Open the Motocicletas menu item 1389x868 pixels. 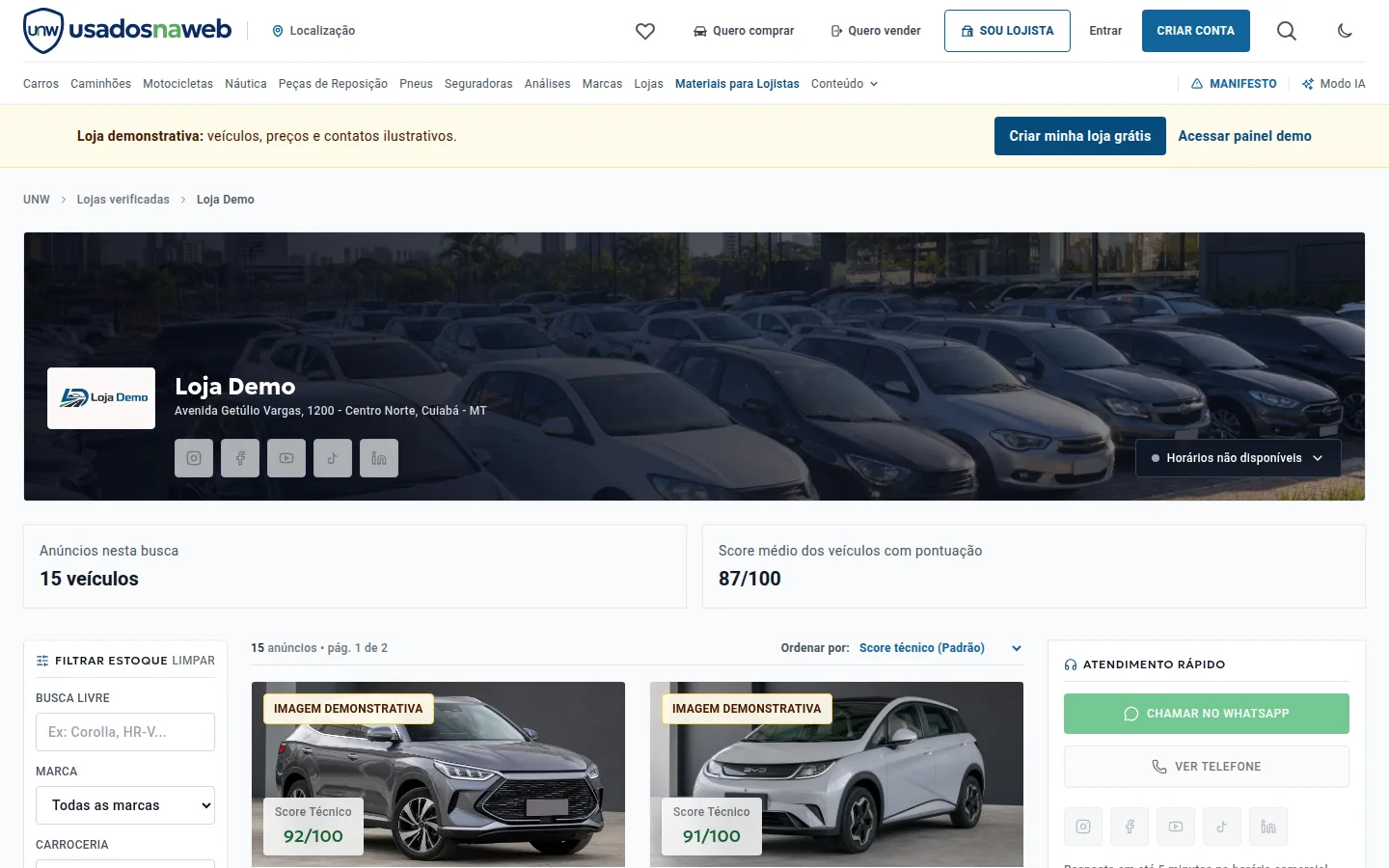[177, 84]
